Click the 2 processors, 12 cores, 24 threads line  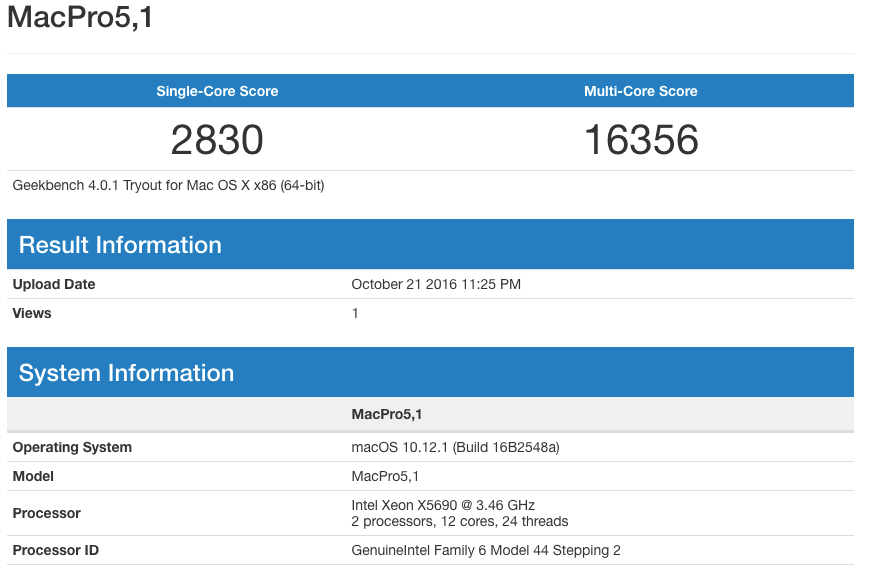pyautogui.click(x=460, y=521)
